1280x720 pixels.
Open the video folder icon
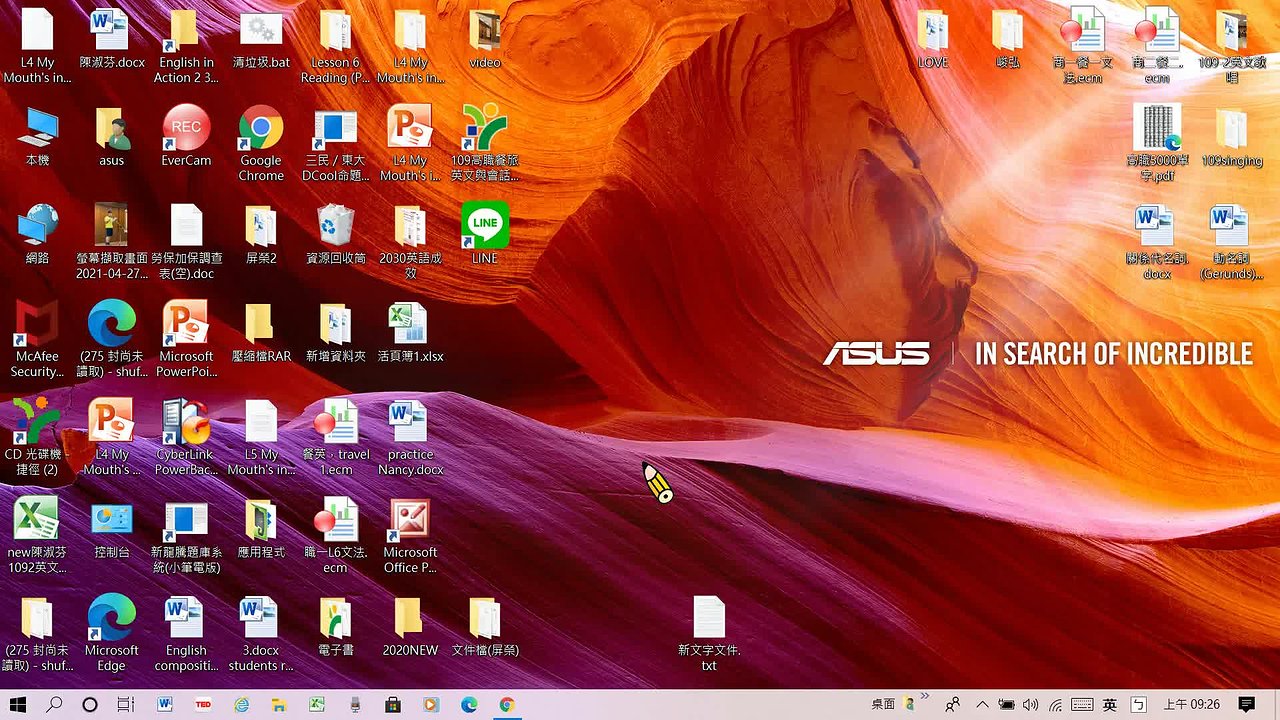[x=485, y=40]
